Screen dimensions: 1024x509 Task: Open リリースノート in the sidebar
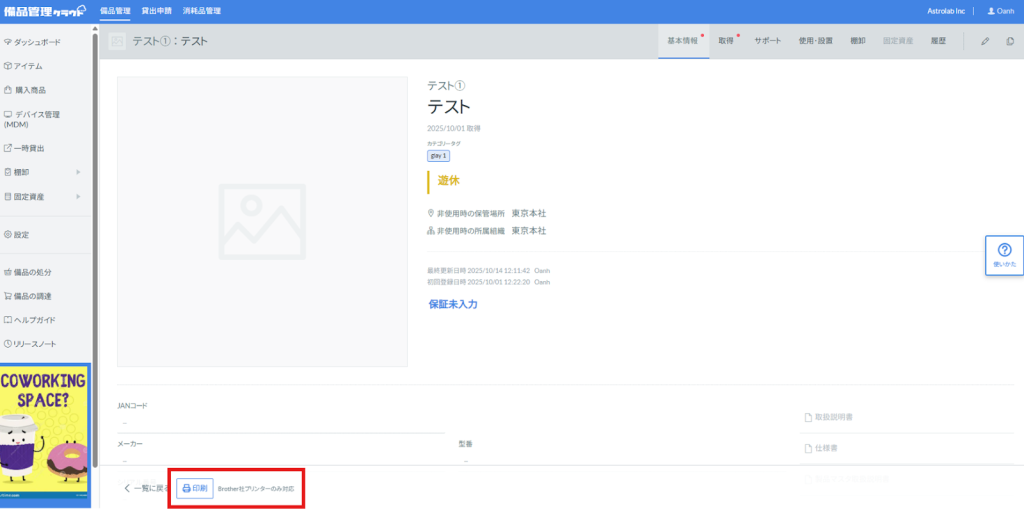pyautogui.click(x=34, y=344)
